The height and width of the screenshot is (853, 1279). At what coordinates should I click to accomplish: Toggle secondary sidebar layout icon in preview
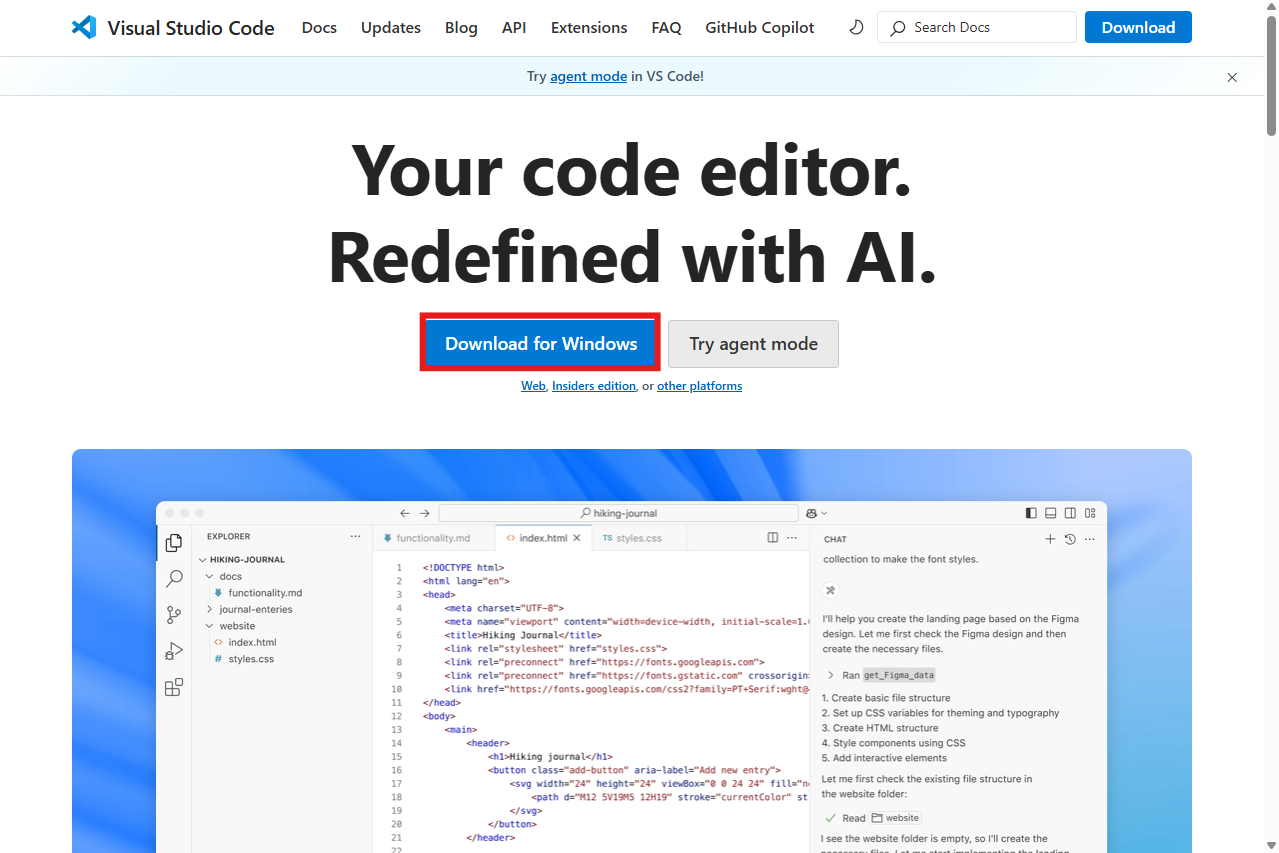point(1070,513)
